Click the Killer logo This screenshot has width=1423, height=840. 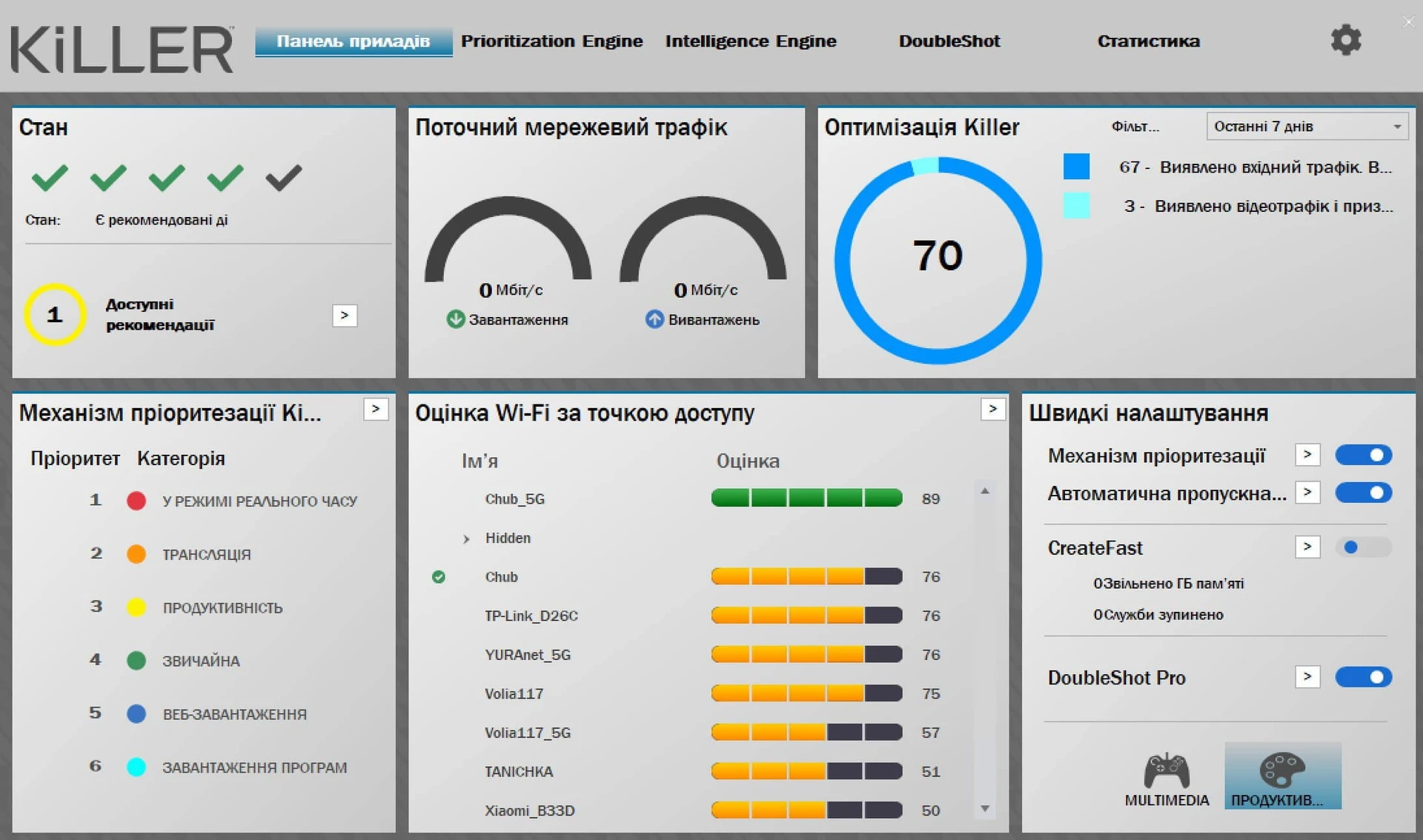[122, 50]
